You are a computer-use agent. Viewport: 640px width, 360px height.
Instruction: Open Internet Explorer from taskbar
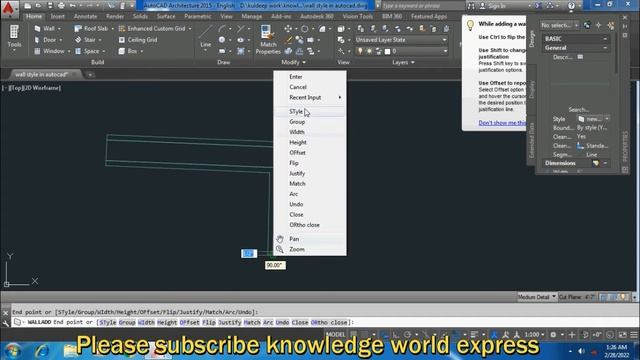coord(42,351)
